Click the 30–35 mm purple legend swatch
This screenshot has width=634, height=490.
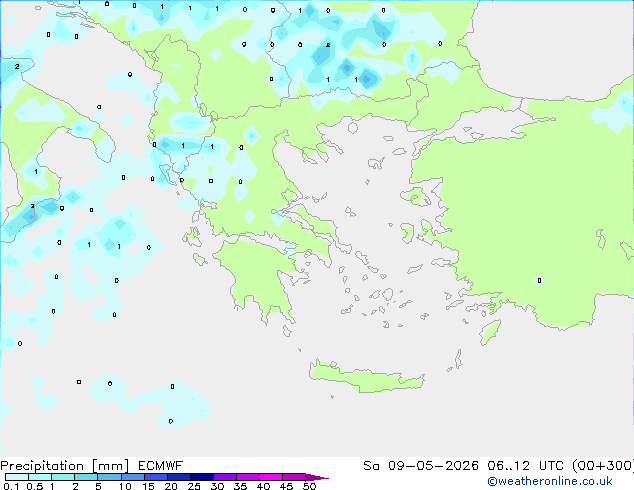tap(225, 477)
